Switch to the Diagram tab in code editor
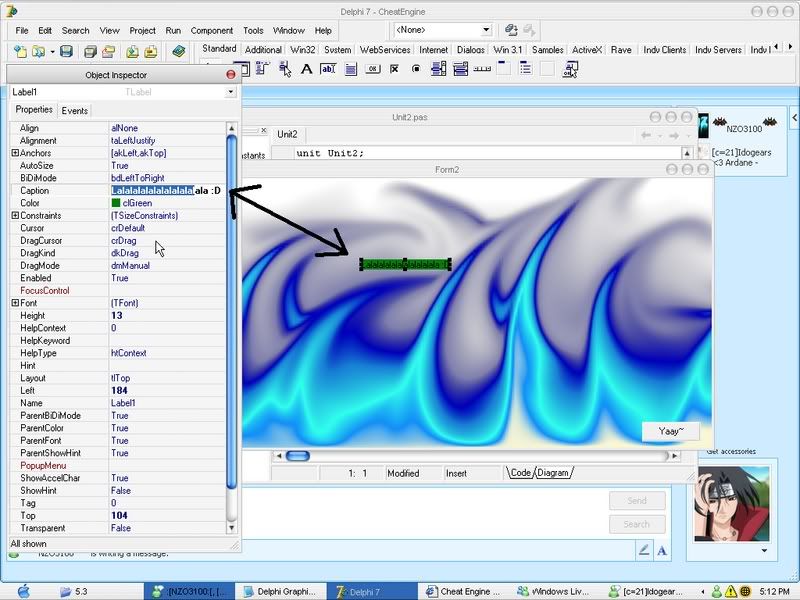This screenshot has height=600, width=800. tap(553, 473)
